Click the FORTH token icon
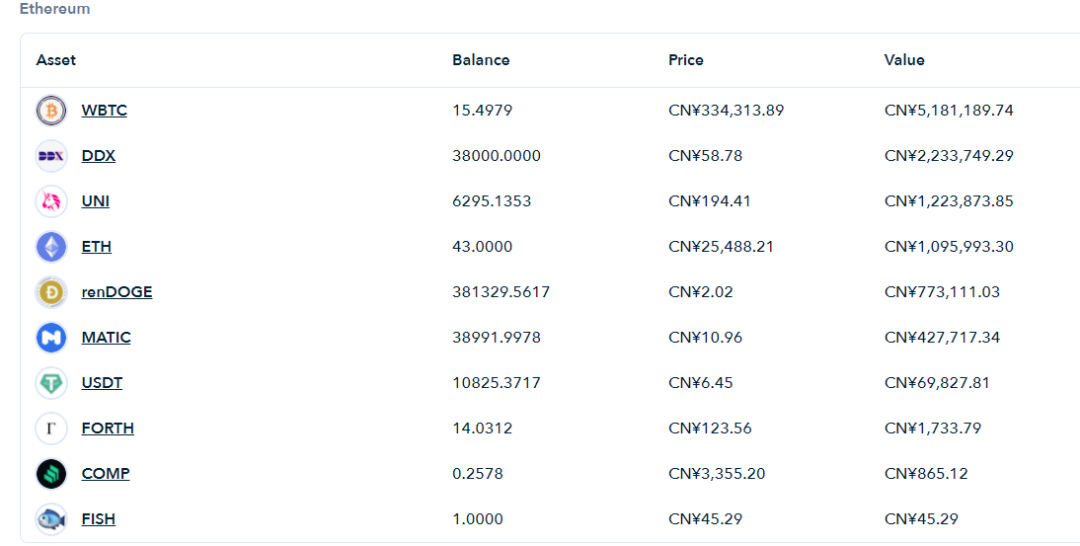 pyautogui.click(x=51, y=428)
